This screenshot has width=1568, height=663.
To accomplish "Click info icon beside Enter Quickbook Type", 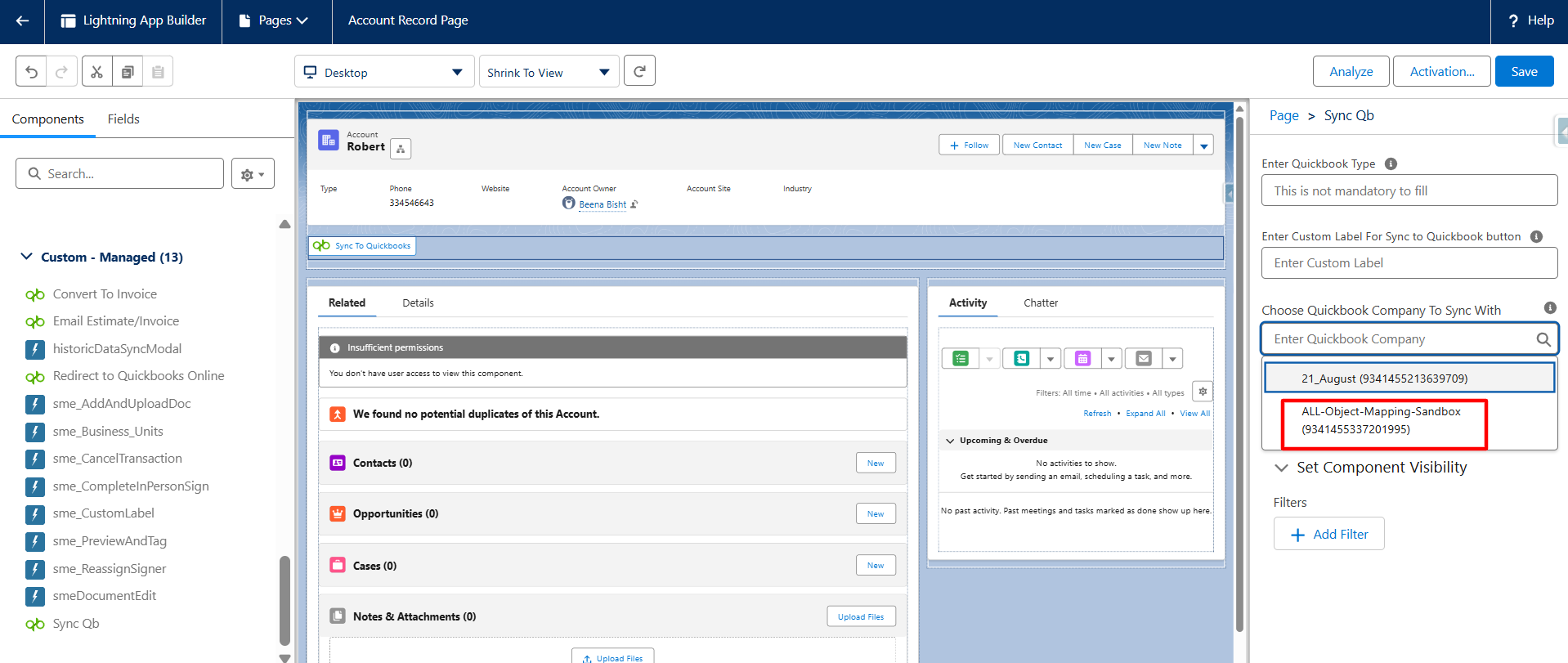I will point(1391,164).
